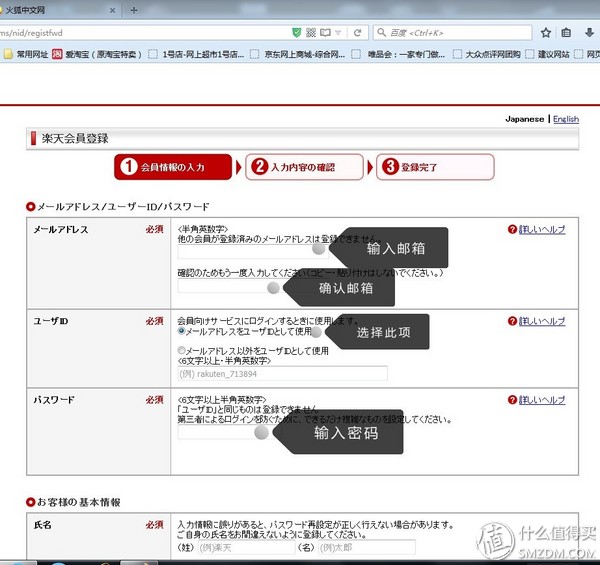
Task: Open detailed help link for メールアドレス
Action: pos(542,230)
